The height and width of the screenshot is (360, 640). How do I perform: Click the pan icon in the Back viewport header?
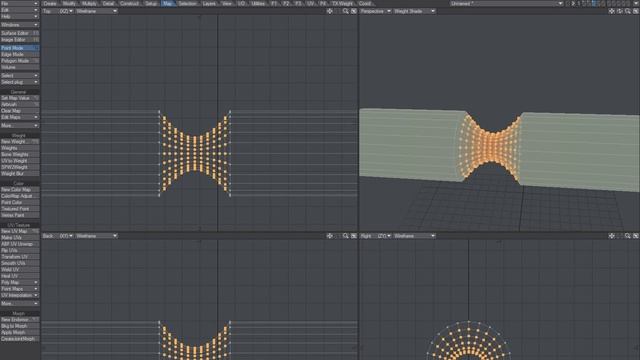[329, 236]
